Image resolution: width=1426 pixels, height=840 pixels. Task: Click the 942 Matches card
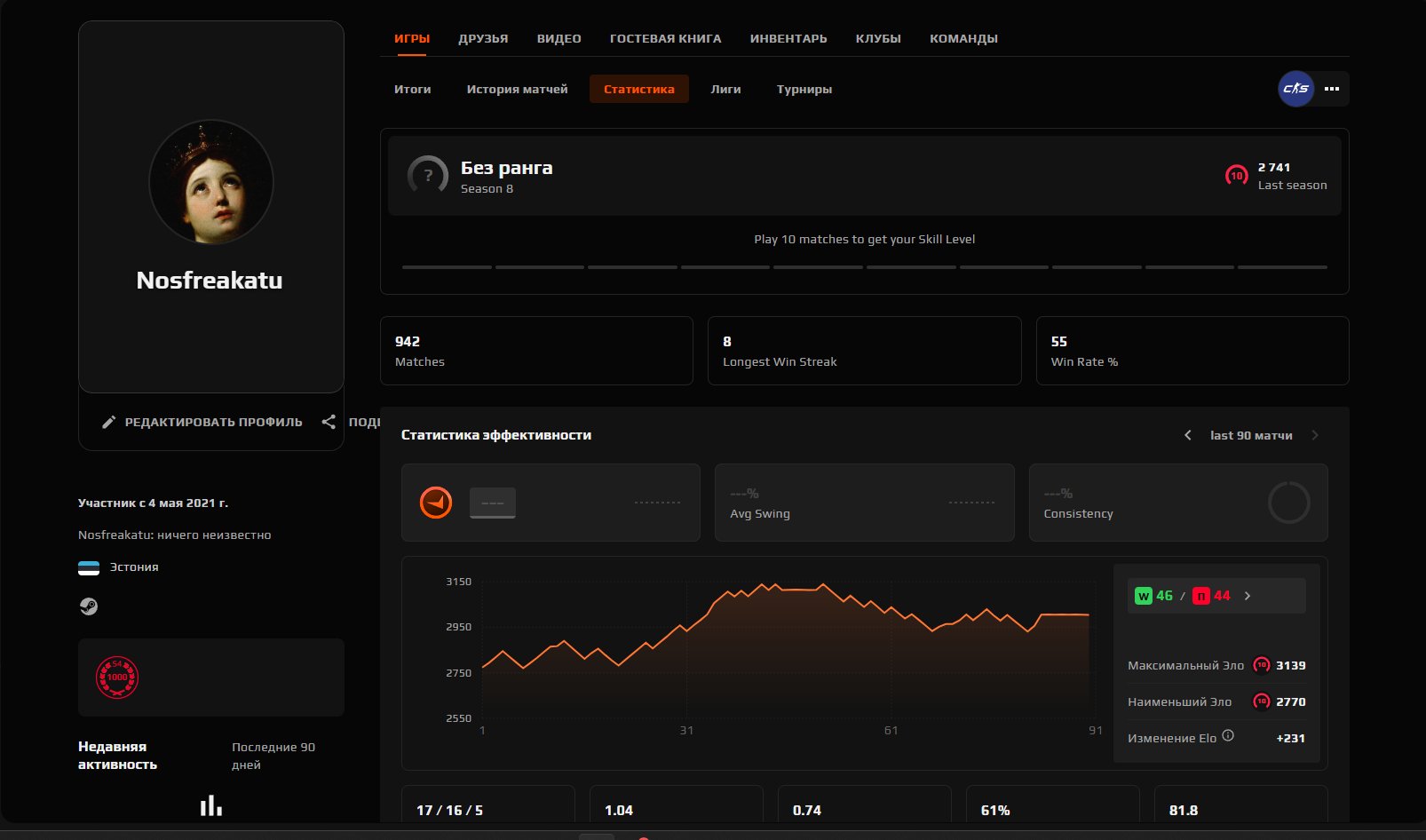coord(536,351)
